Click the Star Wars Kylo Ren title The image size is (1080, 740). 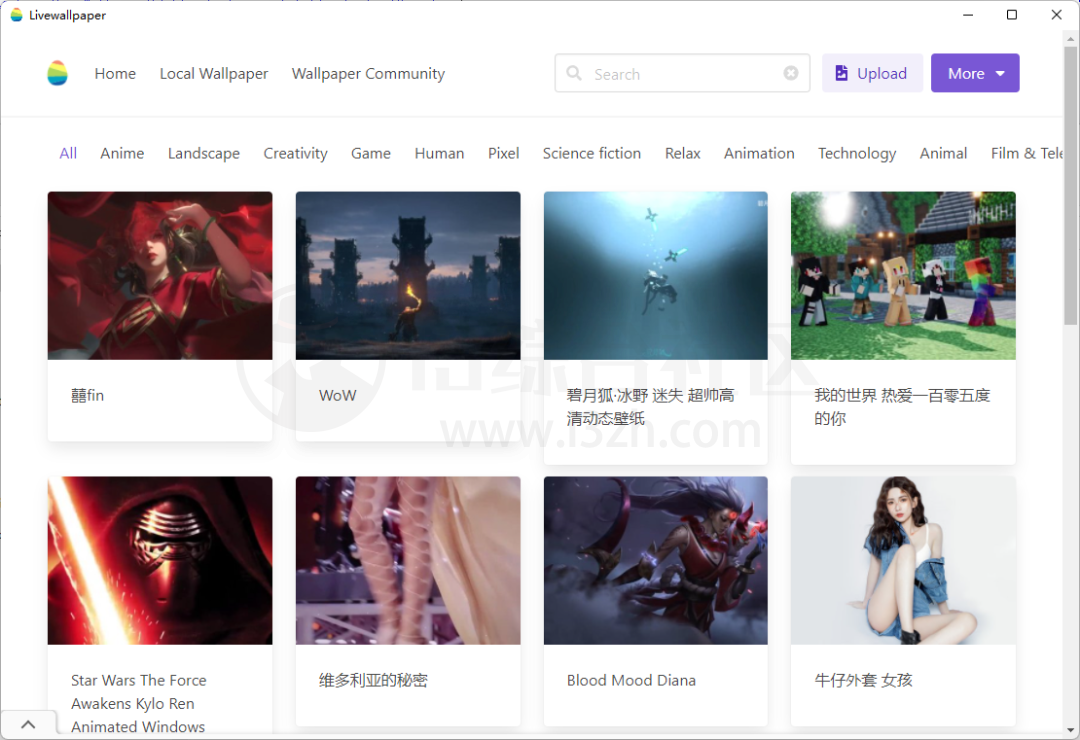(138, 703)
